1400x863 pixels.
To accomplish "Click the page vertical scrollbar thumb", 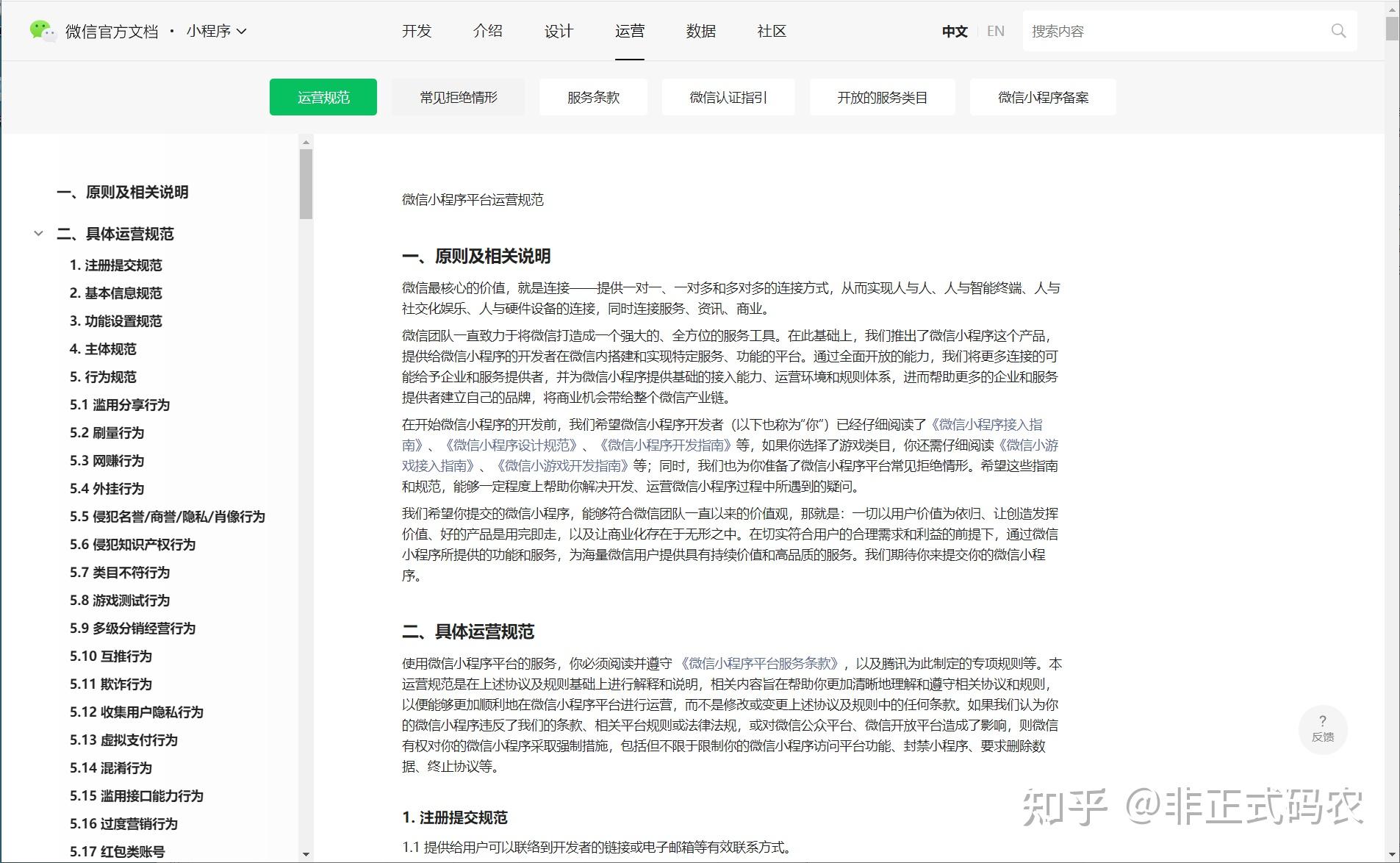I will [x=1392, y=29].
